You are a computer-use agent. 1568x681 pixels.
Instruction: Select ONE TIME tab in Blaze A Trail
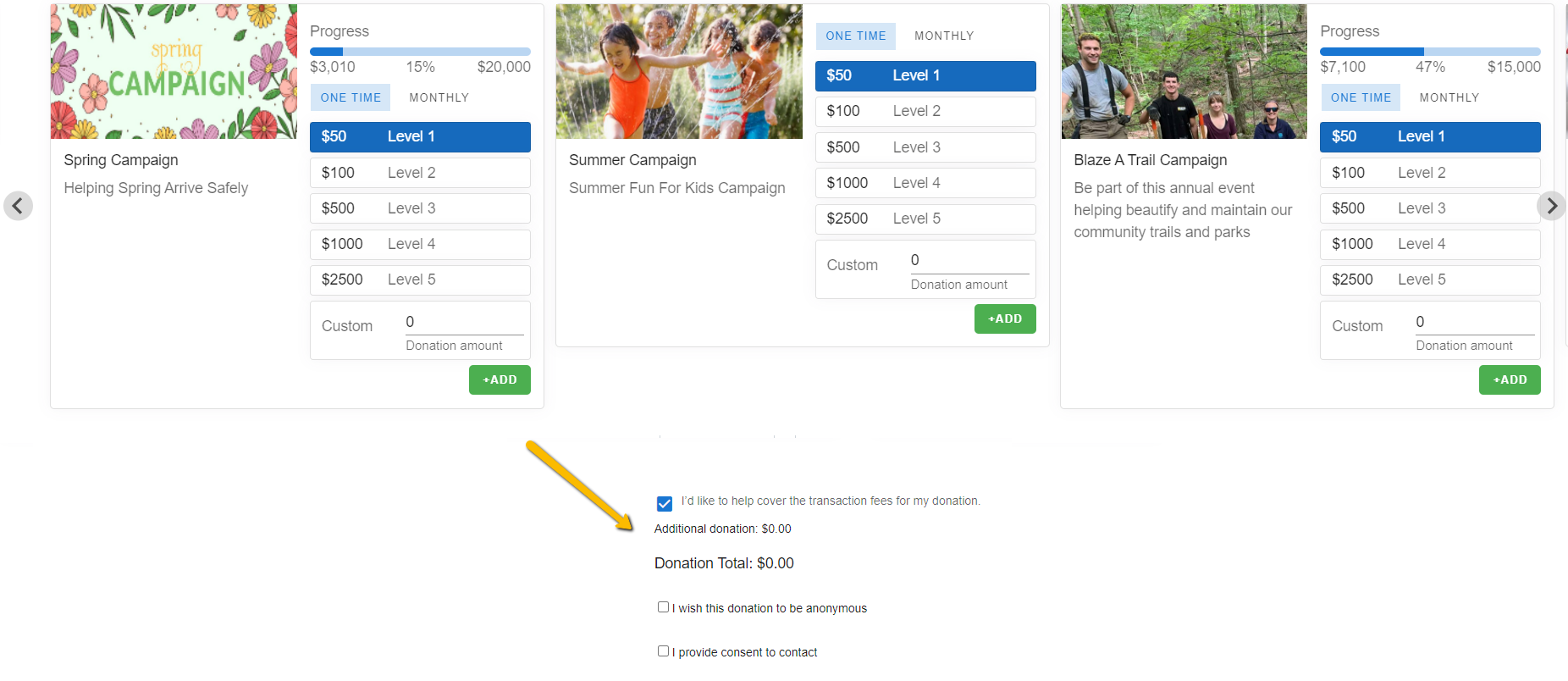pyautogui.click(x=1361, y=97)
